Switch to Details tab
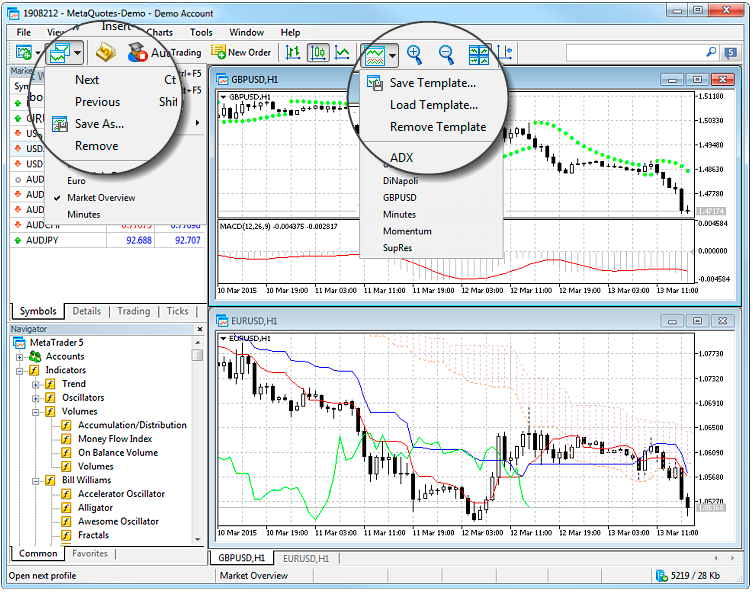 click(86, 311)
